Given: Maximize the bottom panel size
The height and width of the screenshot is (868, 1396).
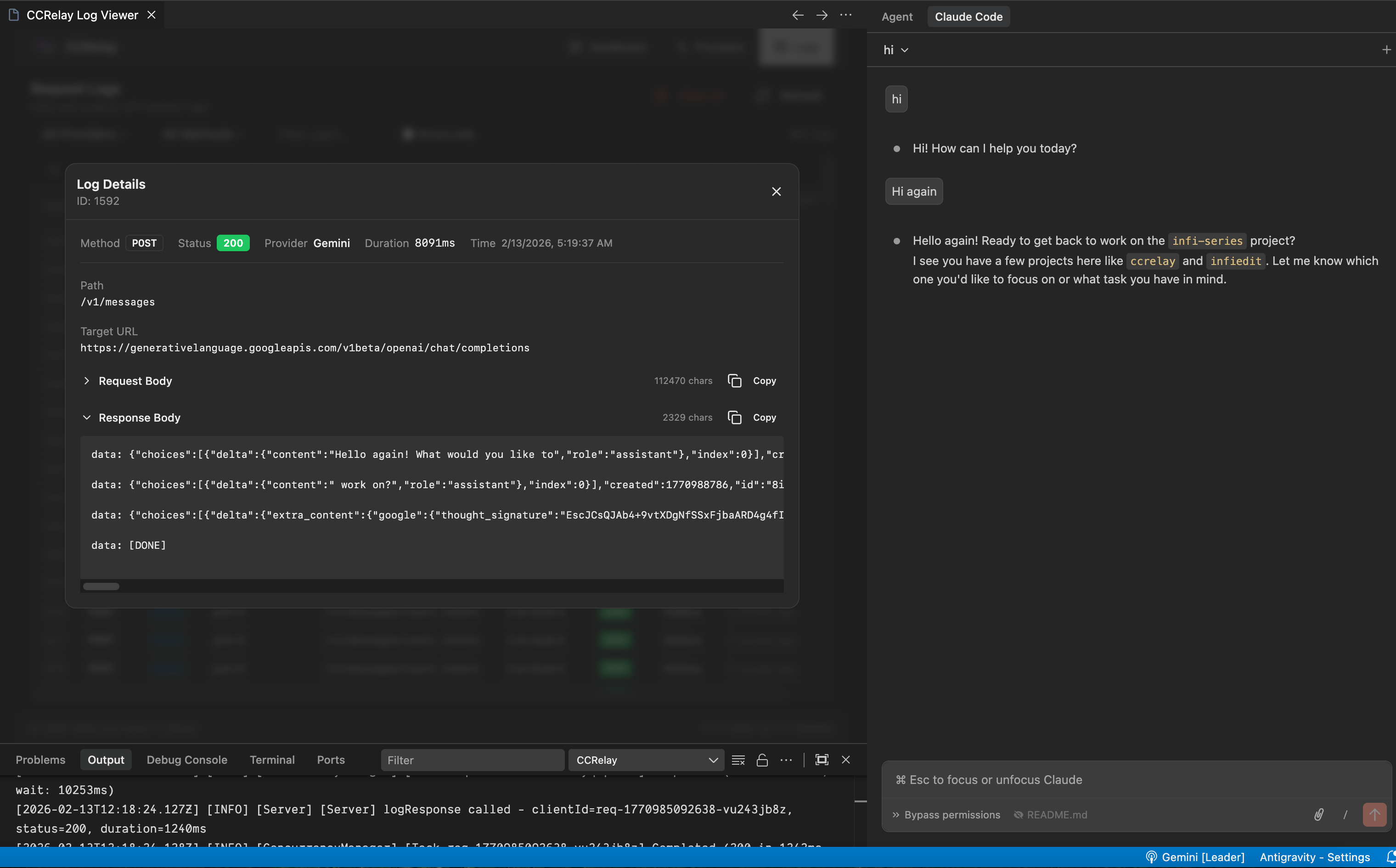Looking at the screenshot, I should (x=822, y=760).
